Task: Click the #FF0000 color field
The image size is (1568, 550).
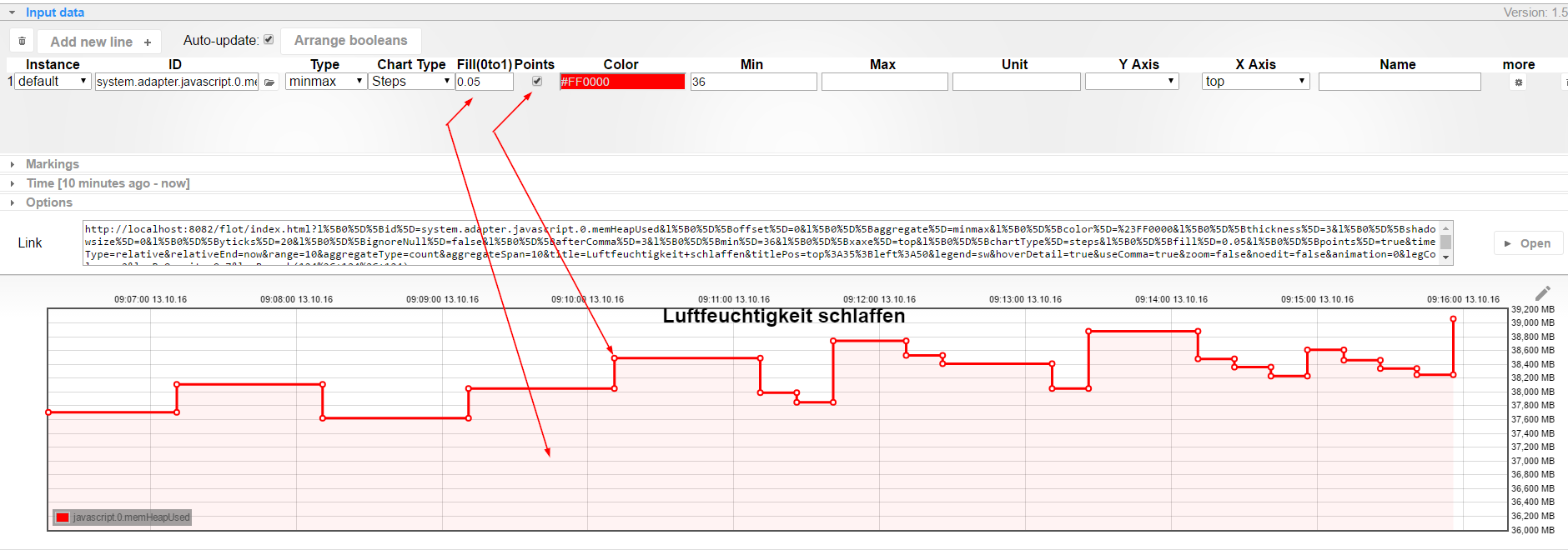Action: coord(622,82)
